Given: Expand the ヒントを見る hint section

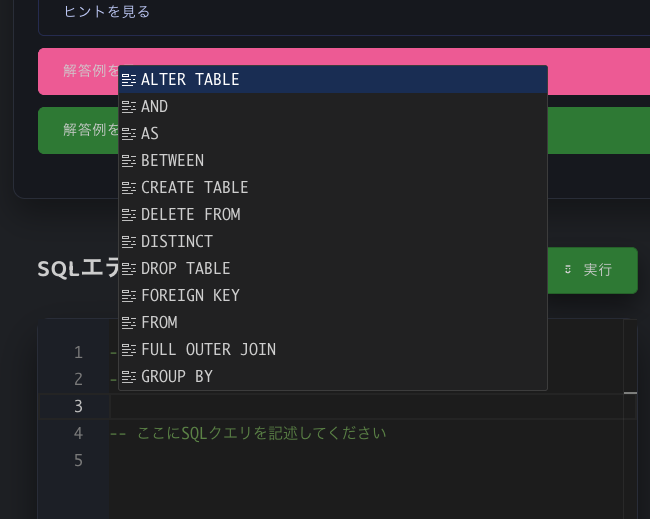Looking at the screenshot, I should 106,12.
